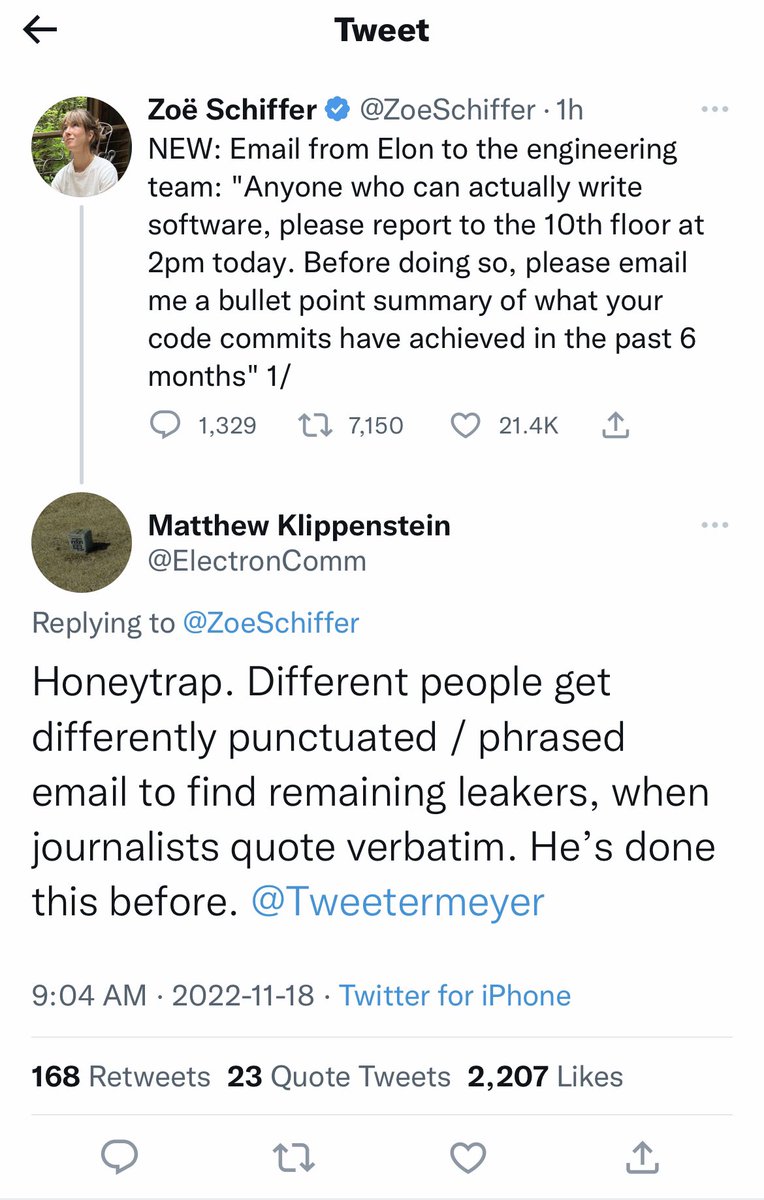Open three-dot menu on Matthew Klippenstein's tweet
The image size is (764, 1200).
coord(714,525)
